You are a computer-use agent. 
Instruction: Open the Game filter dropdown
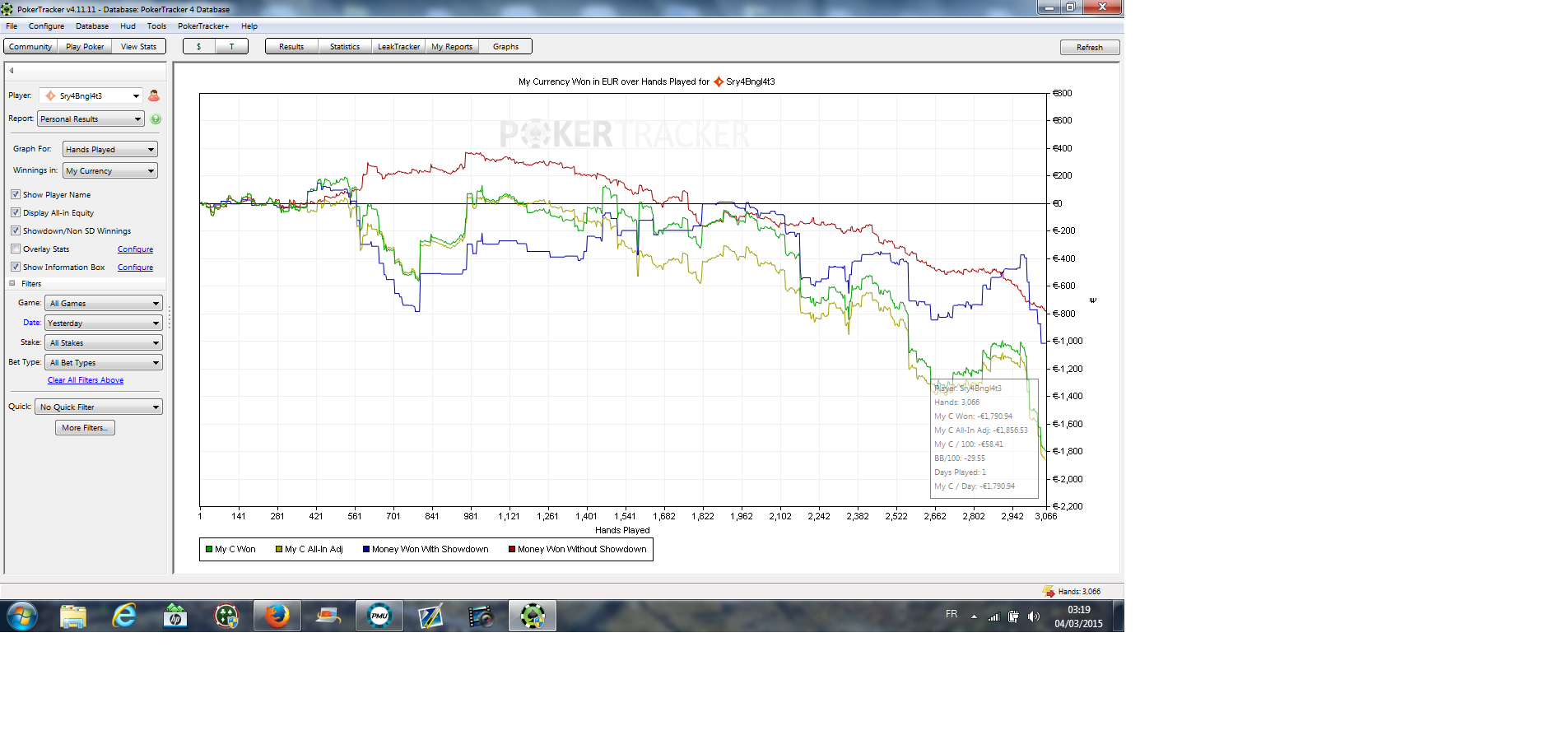click(104, 304)
